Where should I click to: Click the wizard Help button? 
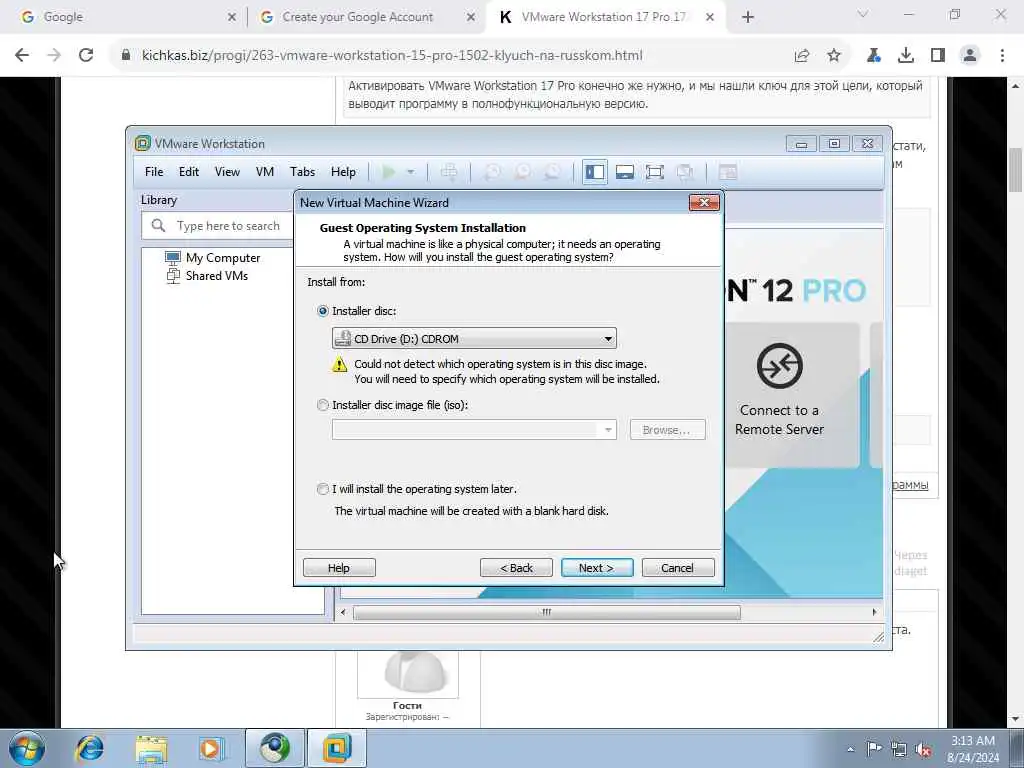tap(339, 568)
